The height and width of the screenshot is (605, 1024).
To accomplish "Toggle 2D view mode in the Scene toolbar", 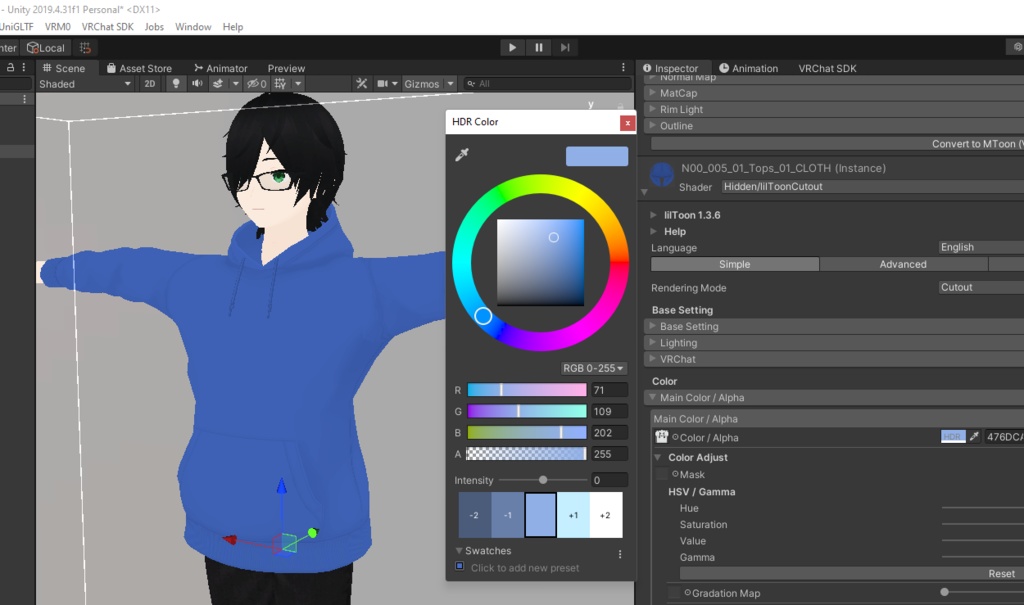I will click(x=148, y=83).
